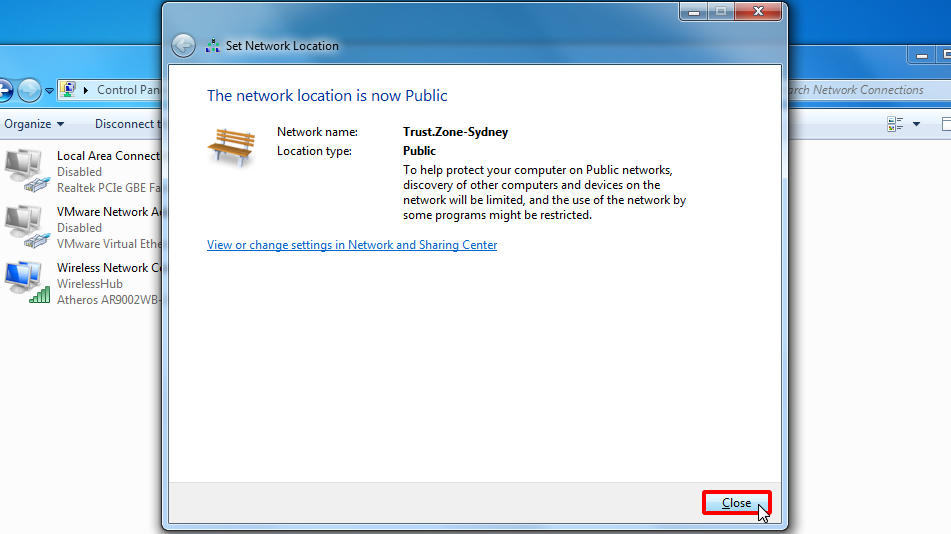The height and width of the screenshot is (534, 951).
Task: Expand the Organize dropdown menu
Action: pyautogui.click(x=34, y=124)
